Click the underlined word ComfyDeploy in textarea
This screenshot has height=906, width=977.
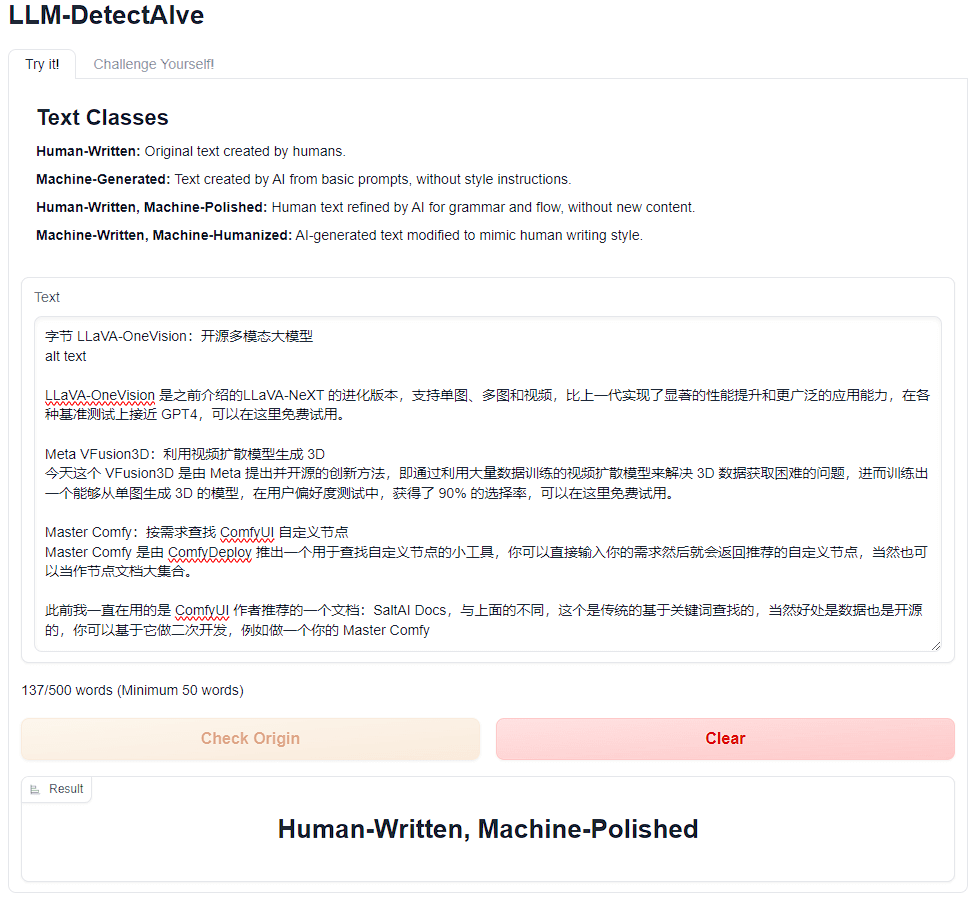coord(210,553)
